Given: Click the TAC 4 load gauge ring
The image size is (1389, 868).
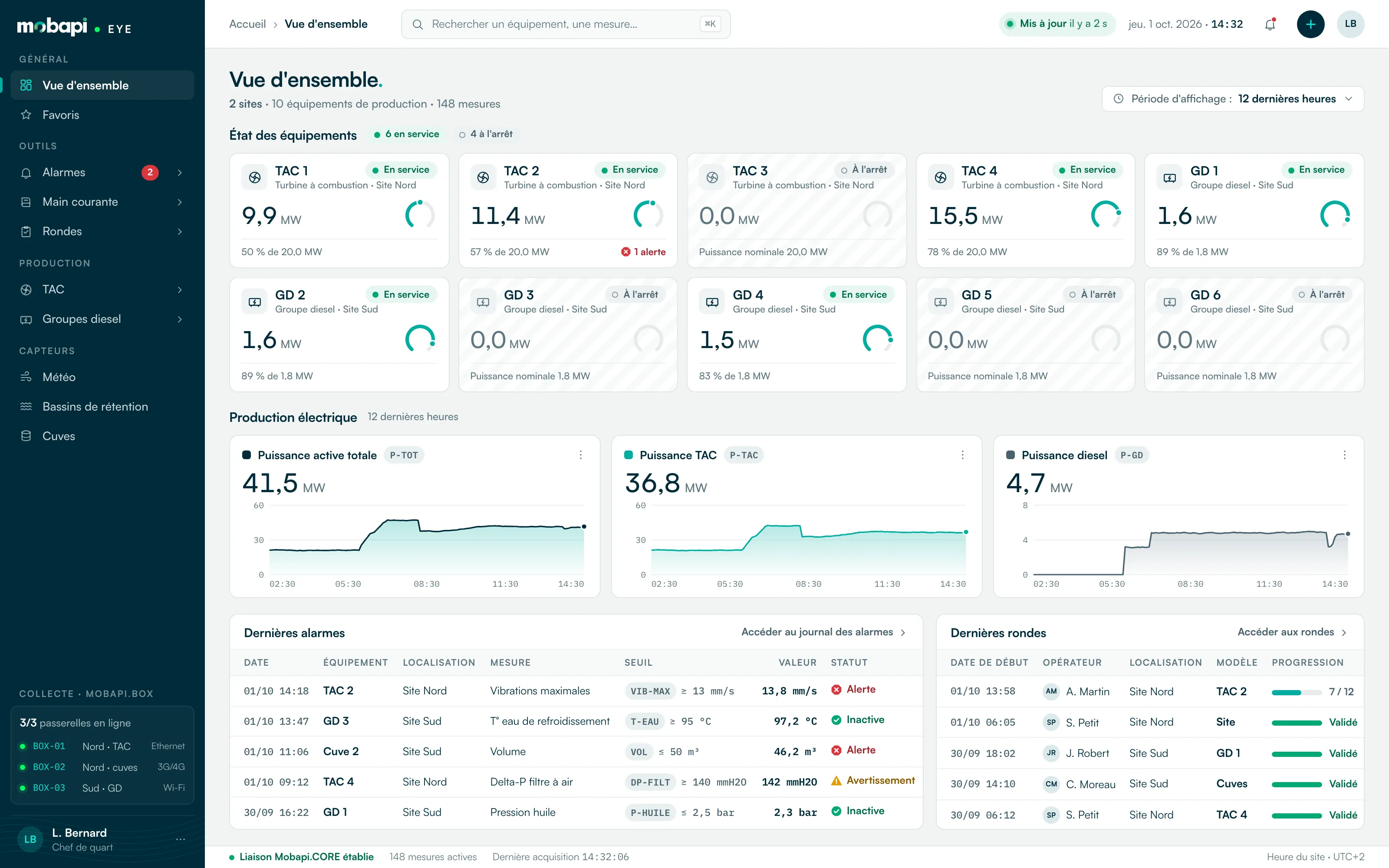Looking at the screenshot, I should coord(1106,215).
